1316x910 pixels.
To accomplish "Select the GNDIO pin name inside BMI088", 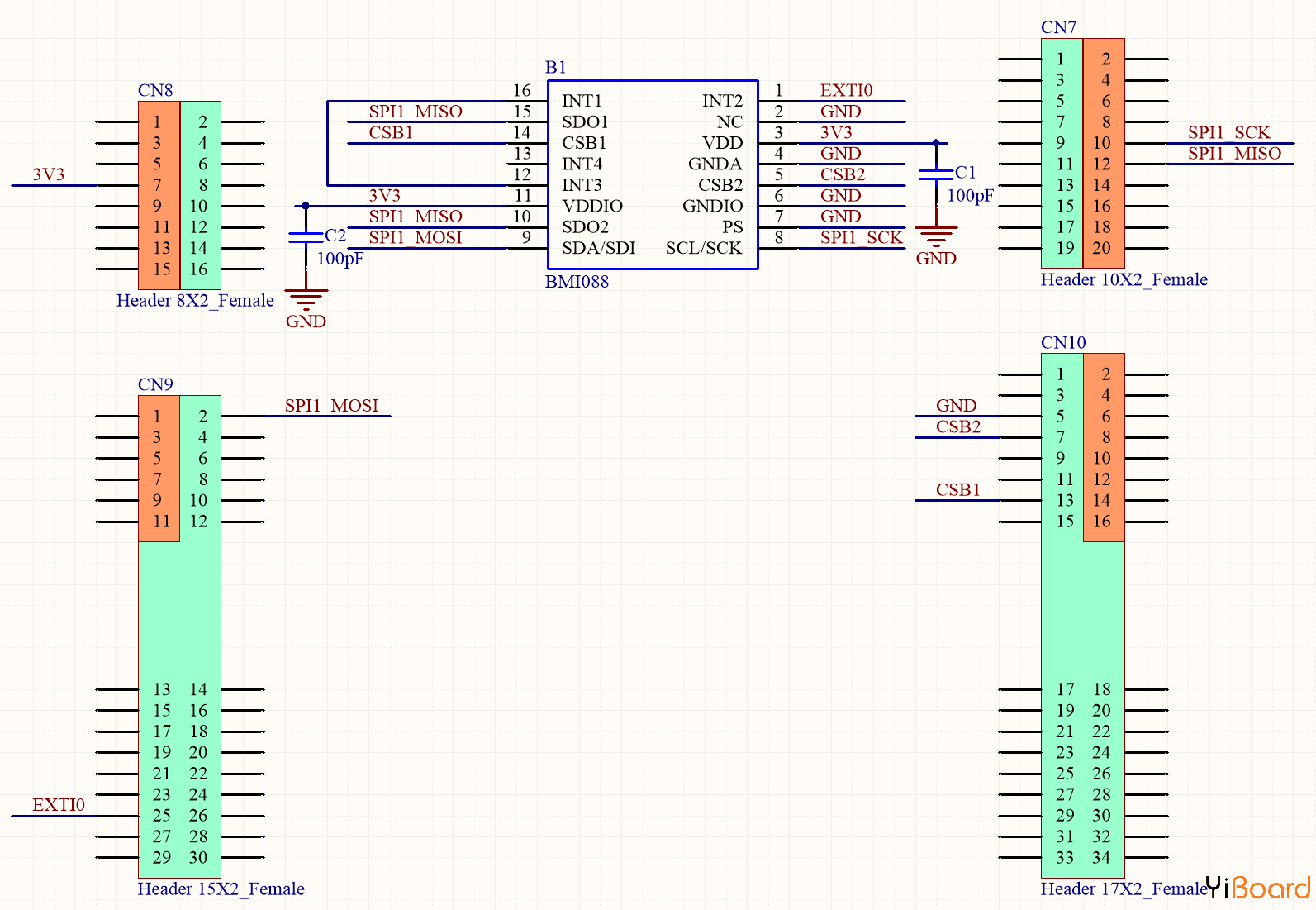I will (713, 206).
